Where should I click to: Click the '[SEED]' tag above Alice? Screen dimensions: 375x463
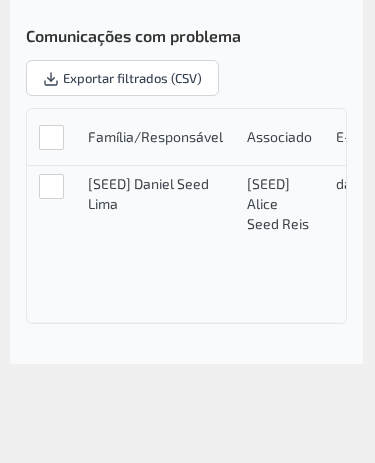pos(268,184)
